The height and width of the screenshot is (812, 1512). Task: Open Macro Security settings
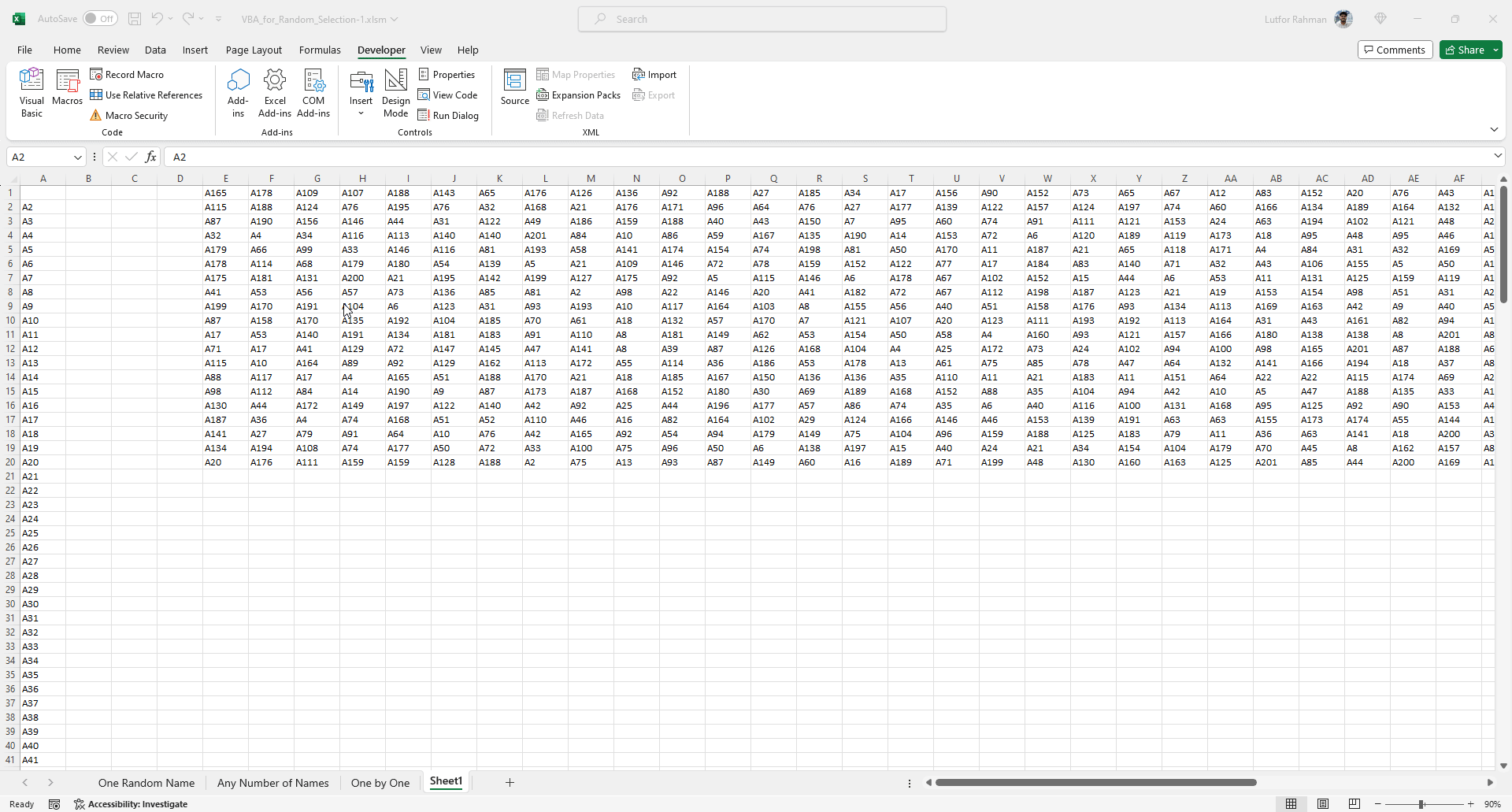[128, 115]
